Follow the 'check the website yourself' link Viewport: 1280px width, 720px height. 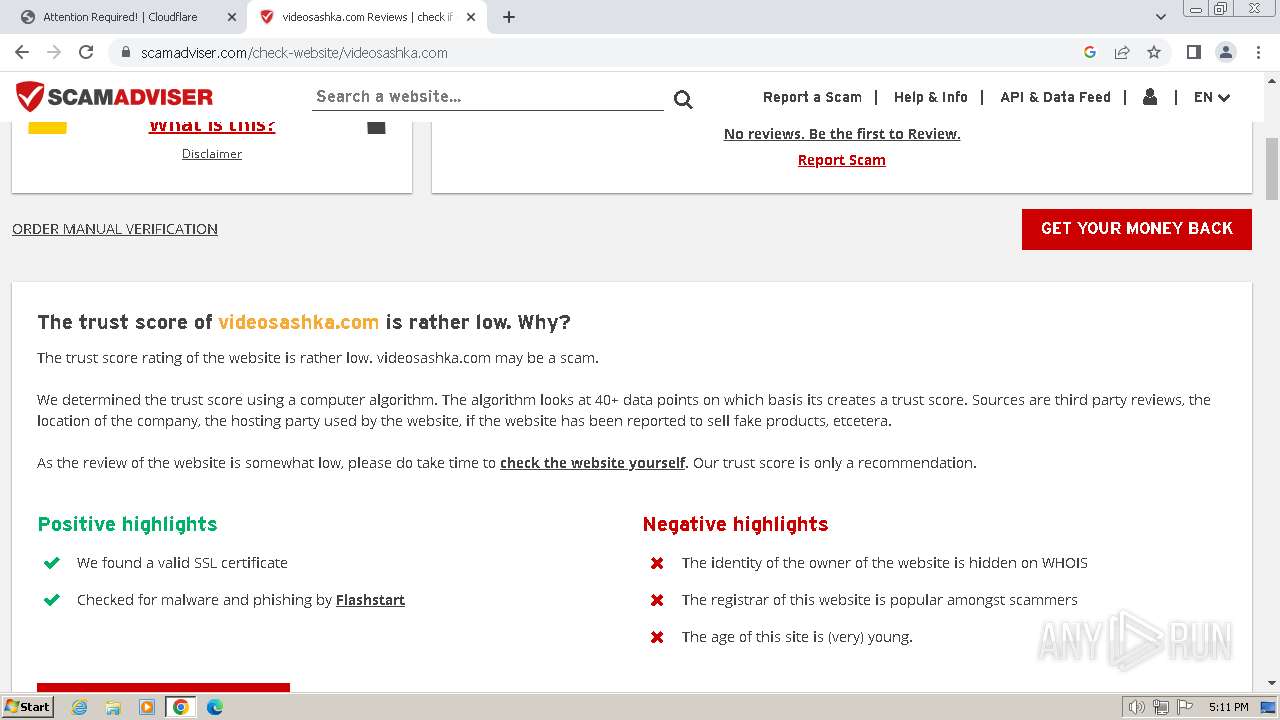coord(593,463)
